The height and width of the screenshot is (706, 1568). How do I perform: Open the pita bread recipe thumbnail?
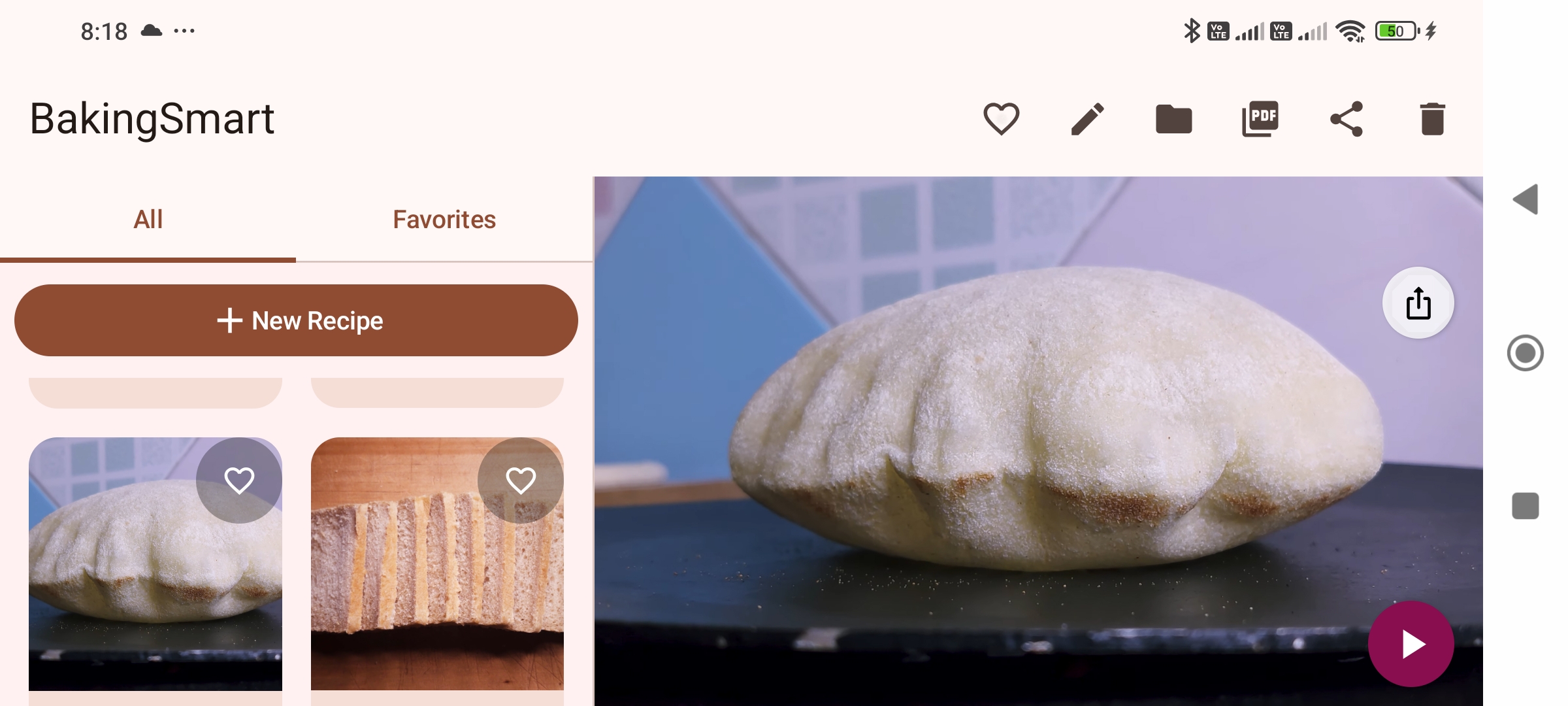(x=155, y=564)
